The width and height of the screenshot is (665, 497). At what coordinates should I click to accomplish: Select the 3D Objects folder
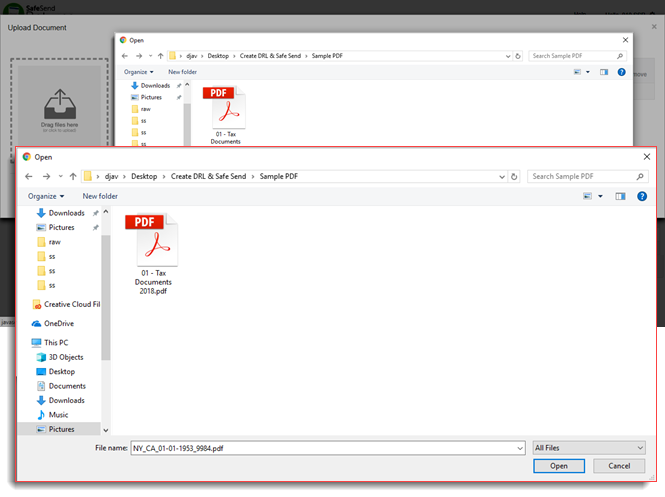(67, 357)
